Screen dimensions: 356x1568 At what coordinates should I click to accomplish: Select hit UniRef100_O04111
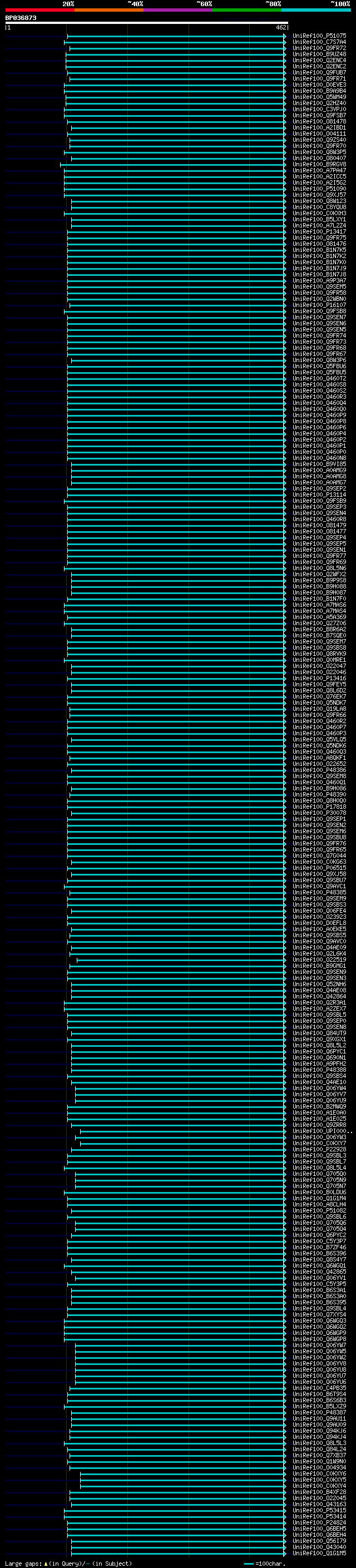(x=319, y=134)
